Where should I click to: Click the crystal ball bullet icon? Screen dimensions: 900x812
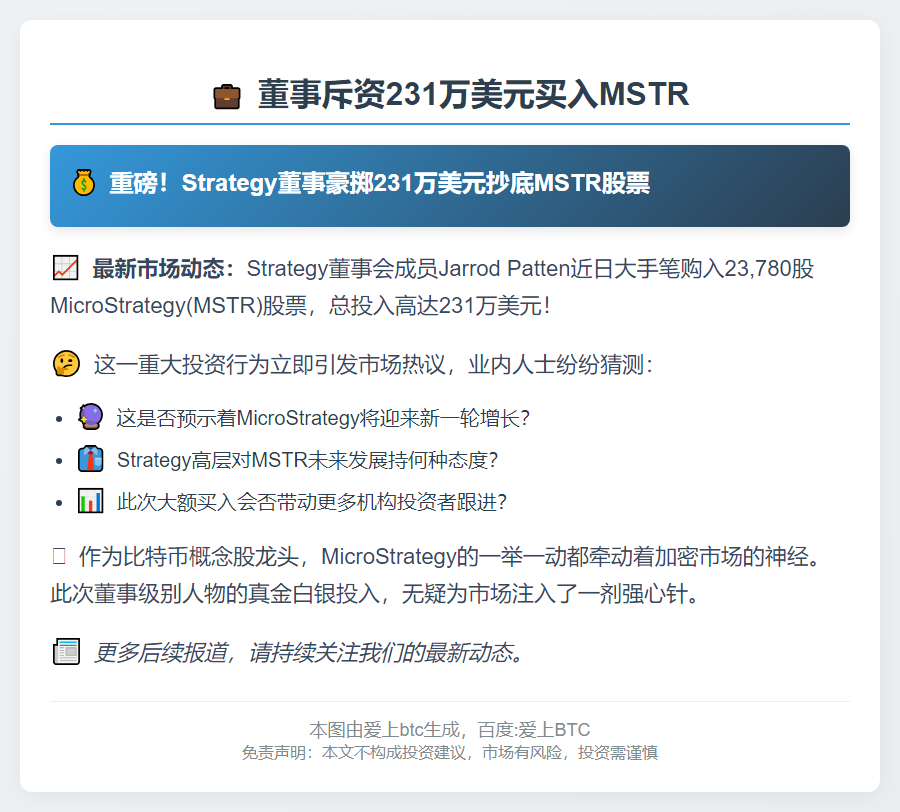pyautogui.click(x=91, y=417)
